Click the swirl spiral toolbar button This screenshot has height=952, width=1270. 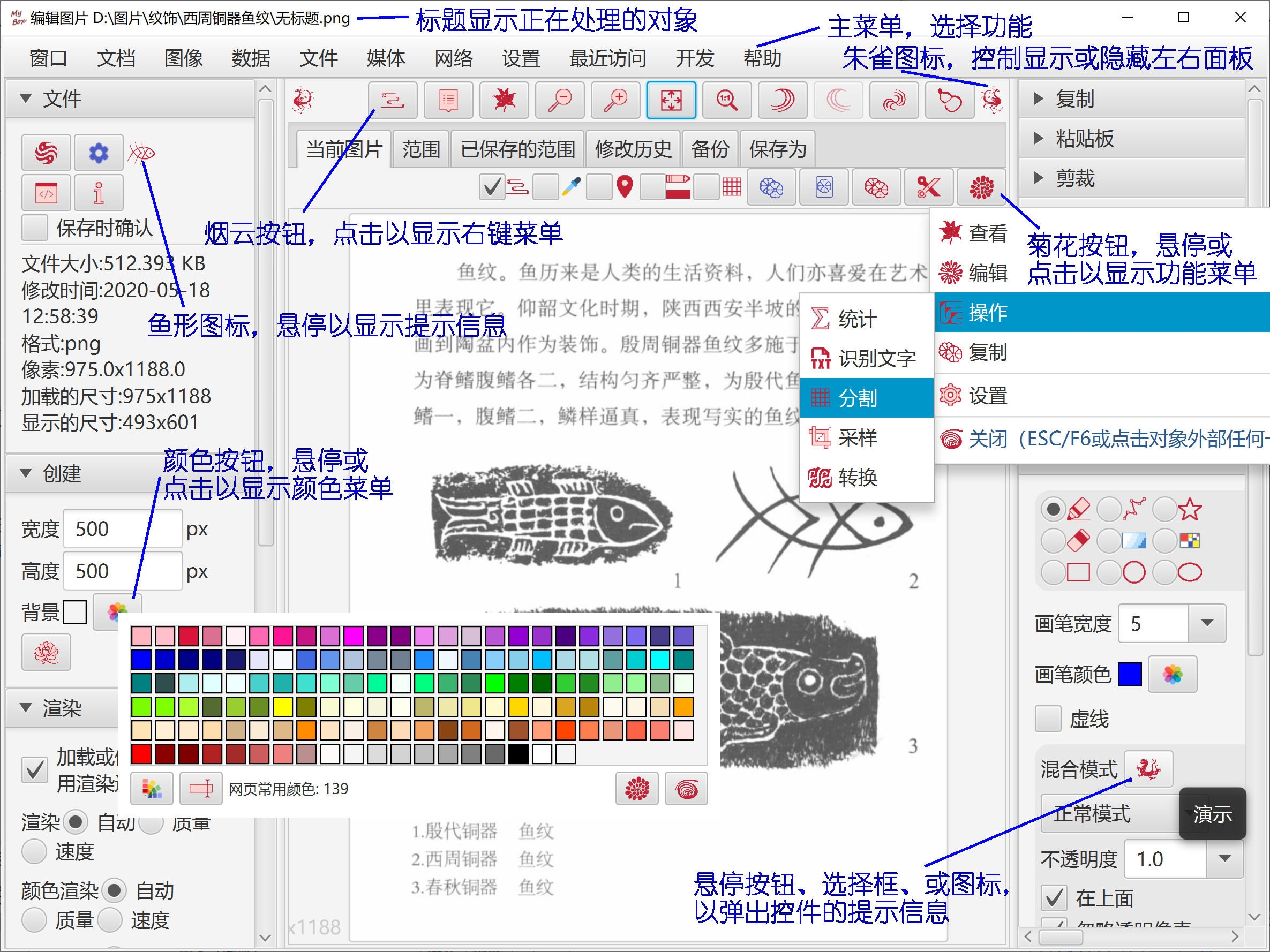click(894, 101)
